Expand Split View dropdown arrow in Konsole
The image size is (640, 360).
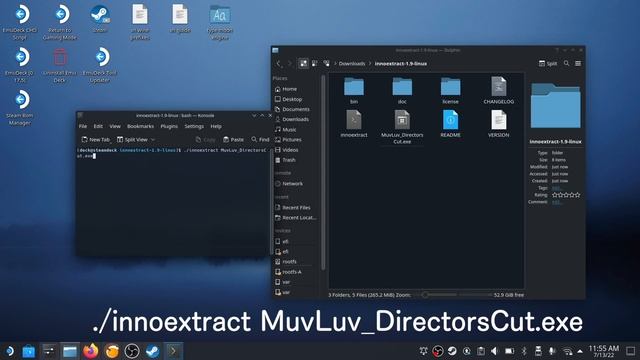[153, 140]
